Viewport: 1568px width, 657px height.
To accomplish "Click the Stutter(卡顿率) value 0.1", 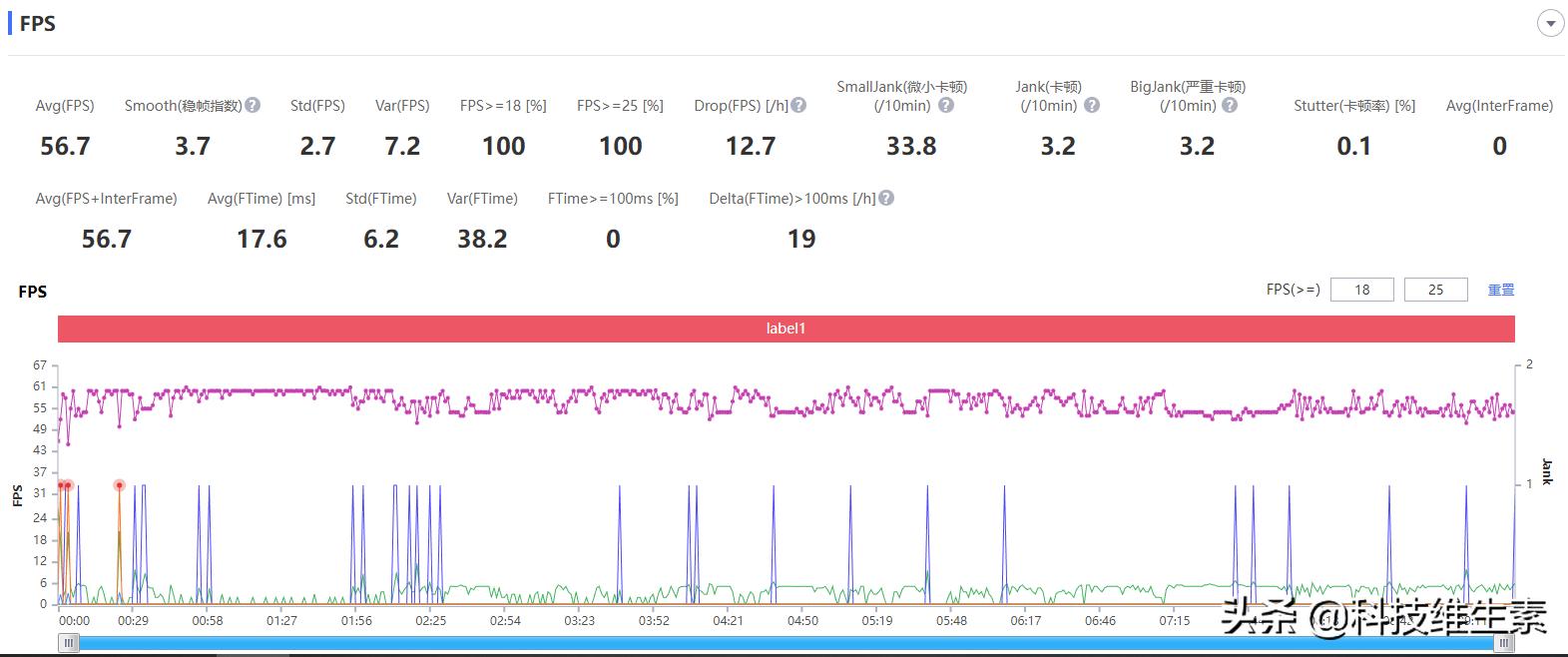I will tap(1353, 147).
